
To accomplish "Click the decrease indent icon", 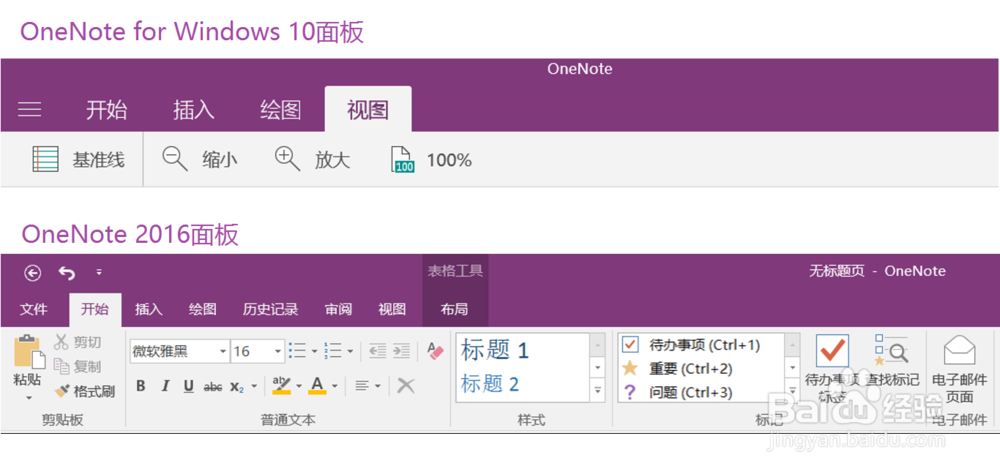I will 378,350.
